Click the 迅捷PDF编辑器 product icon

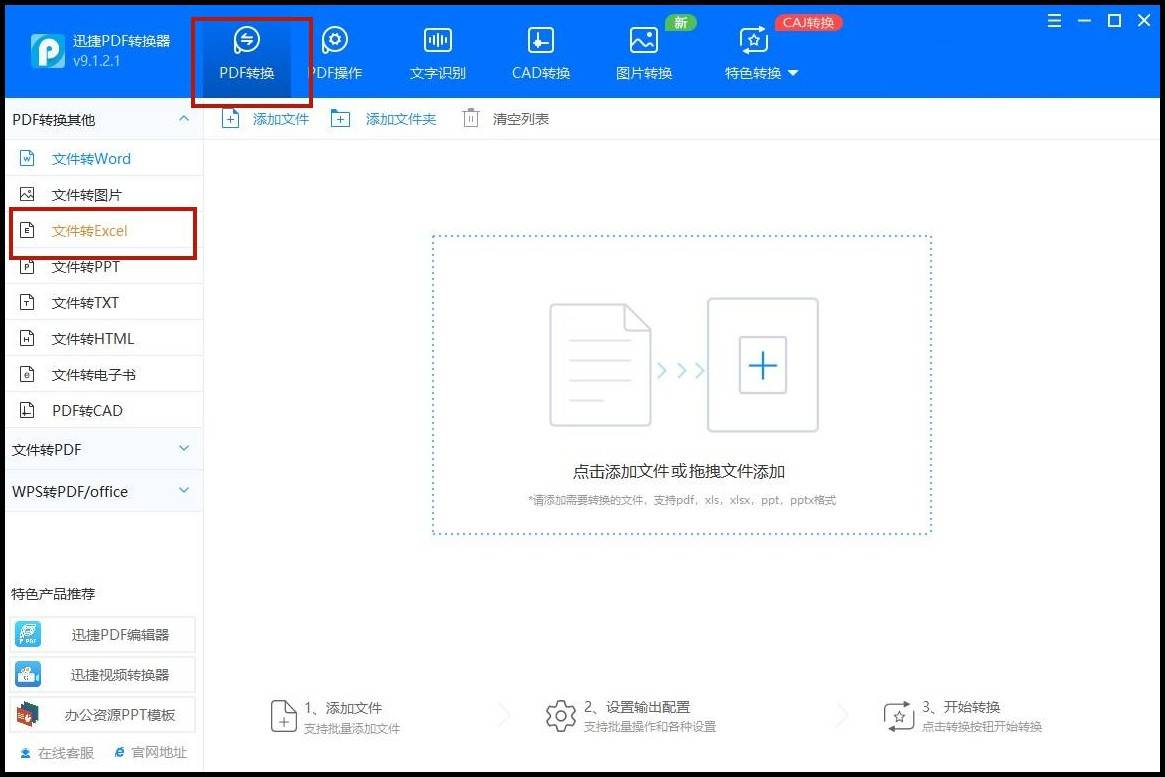tap(28, 634)
